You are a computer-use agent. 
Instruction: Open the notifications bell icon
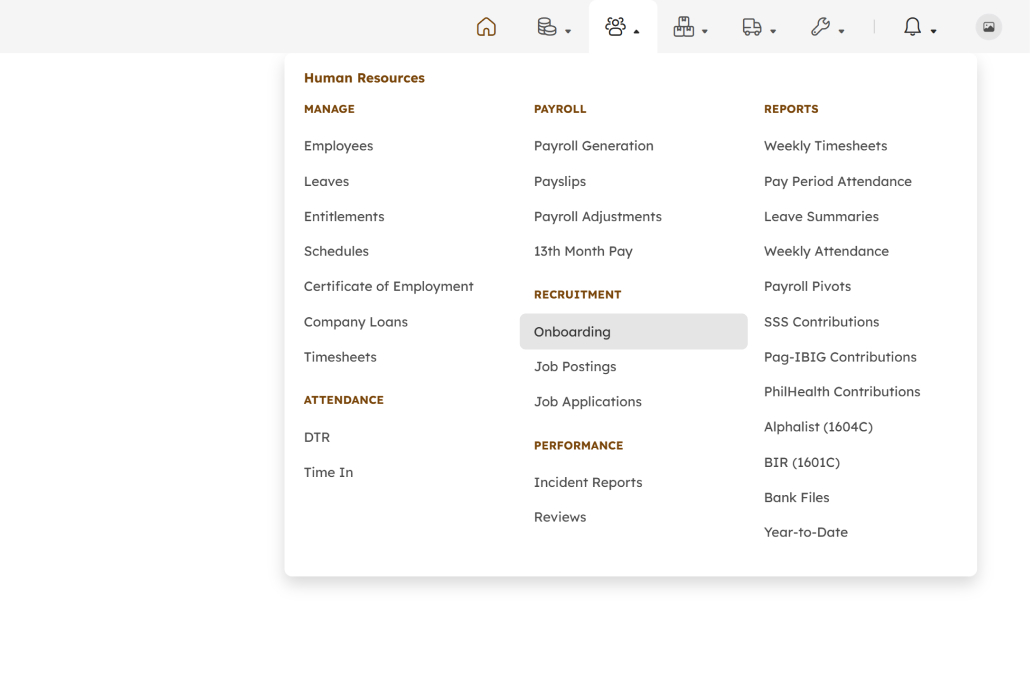(x=912, y=27)
